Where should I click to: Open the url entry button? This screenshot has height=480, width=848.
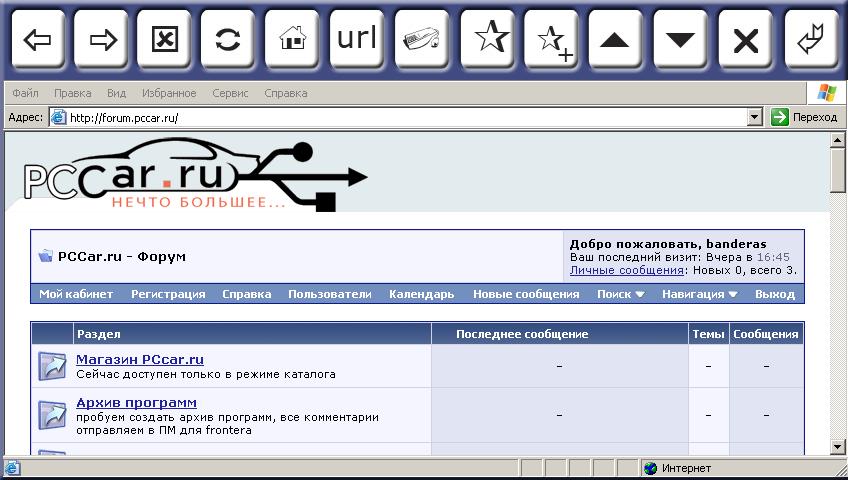(357, 39)
